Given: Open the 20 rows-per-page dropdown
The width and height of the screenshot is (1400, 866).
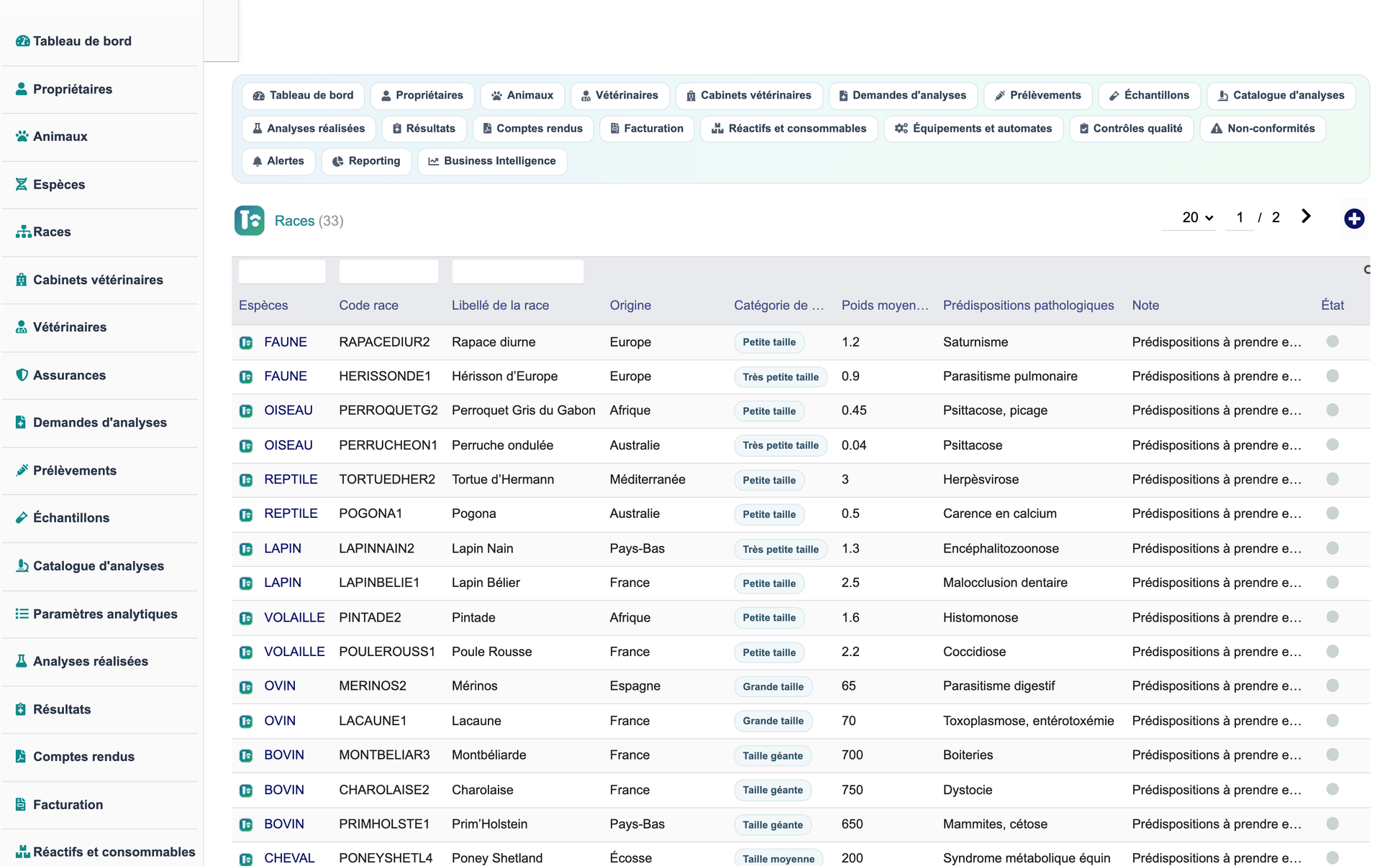Looking at the screenshot, I should [x=1197, y=217].
